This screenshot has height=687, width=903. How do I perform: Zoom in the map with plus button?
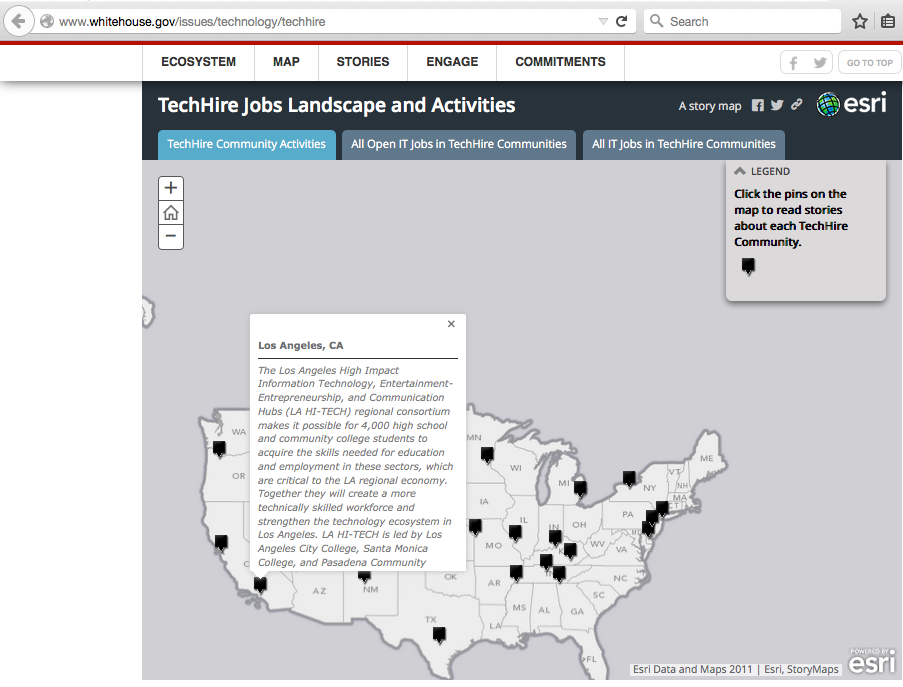(x=171, y=188)
